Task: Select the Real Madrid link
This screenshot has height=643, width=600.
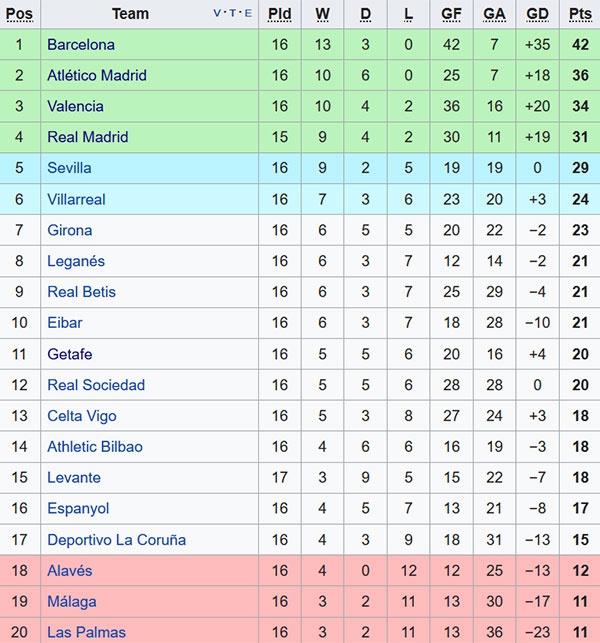Action: tap(88, 138)
